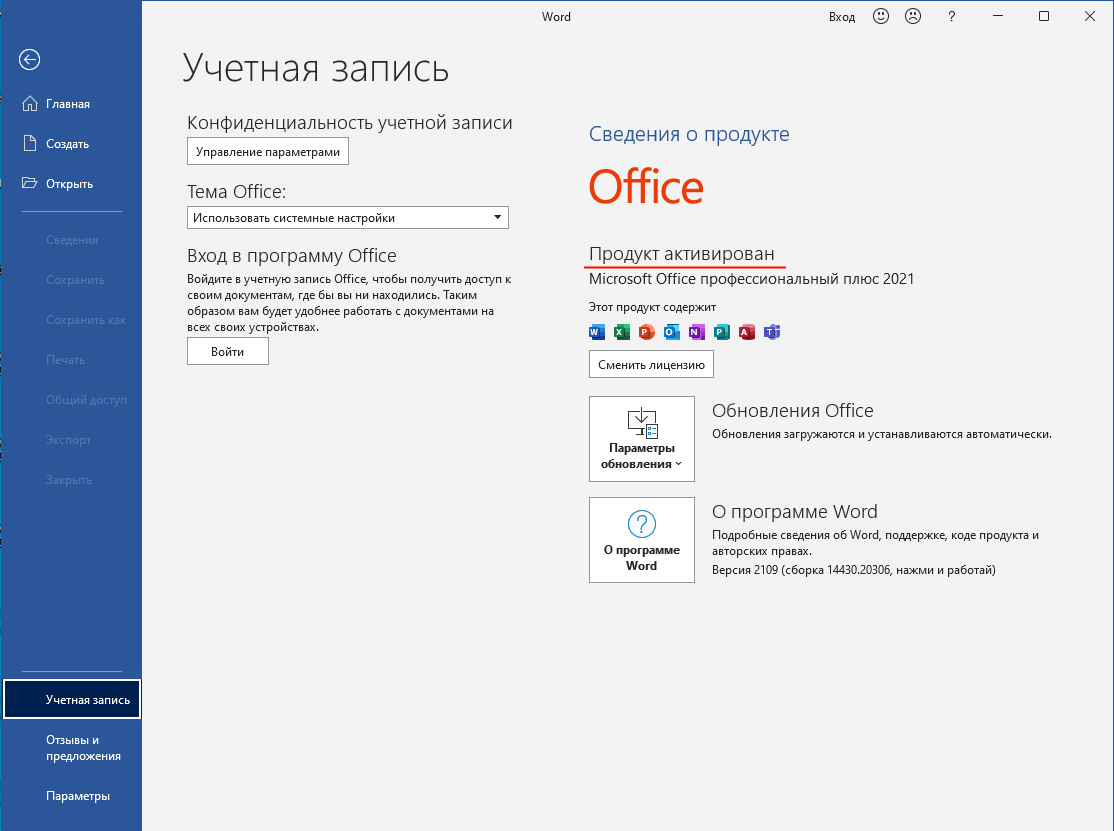This screenshot has height=831, width=1114.
Task: Click the Outlook app icon
Action: [671, 332]
